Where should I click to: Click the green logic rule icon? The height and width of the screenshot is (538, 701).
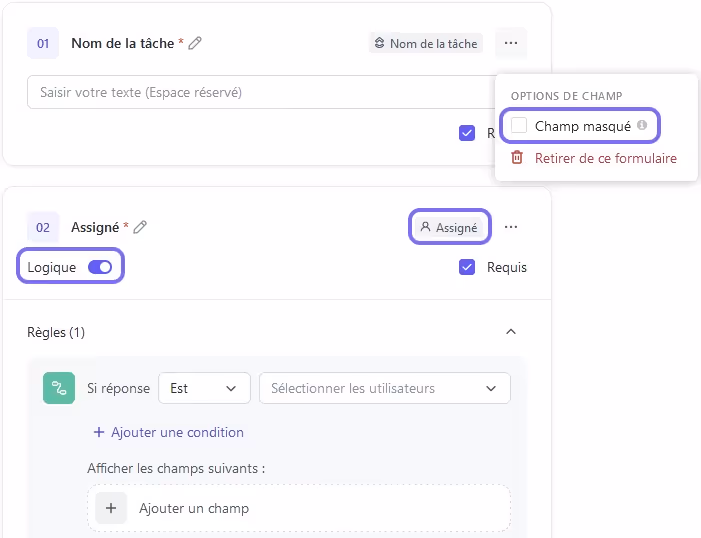point(59,388)
